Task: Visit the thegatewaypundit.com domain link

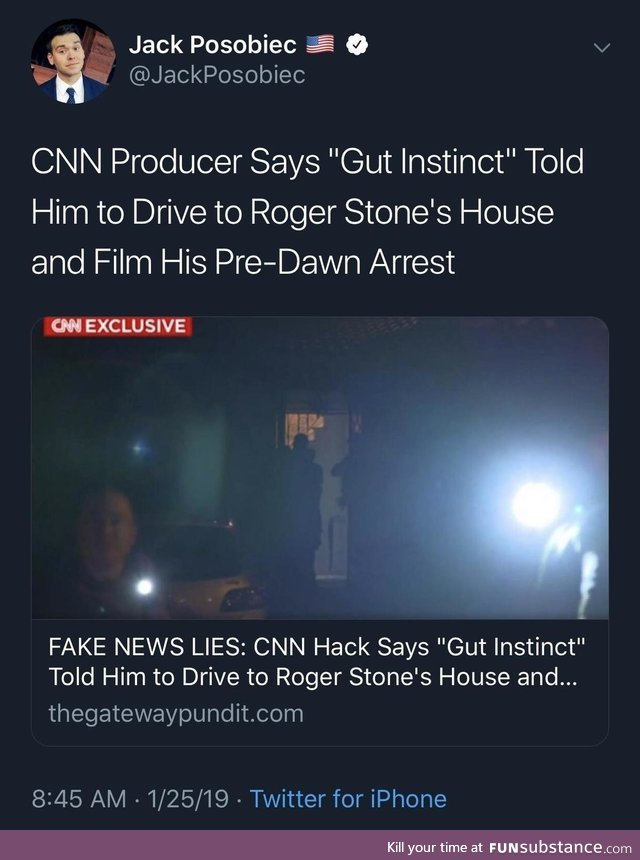Action: pos(175,714)
